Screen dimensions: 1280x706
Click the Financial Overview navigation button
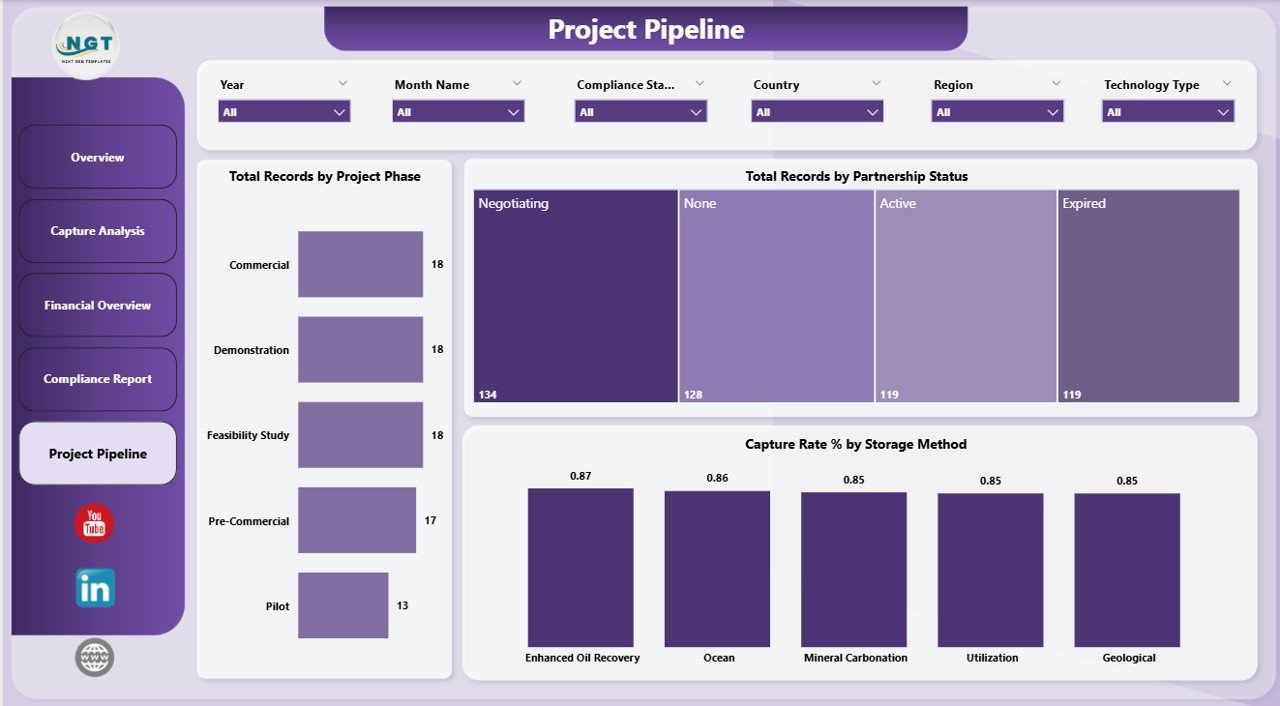(x=97, y=305)
